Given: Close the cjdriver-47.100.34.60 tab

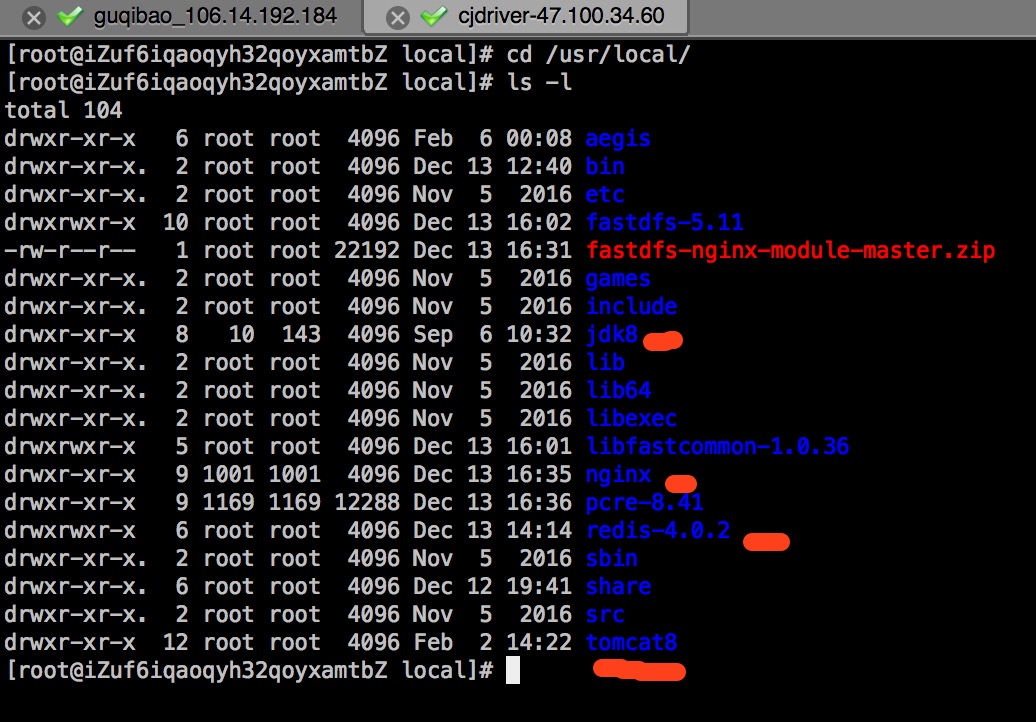Looking at the screenshot, I should (397, 18).
